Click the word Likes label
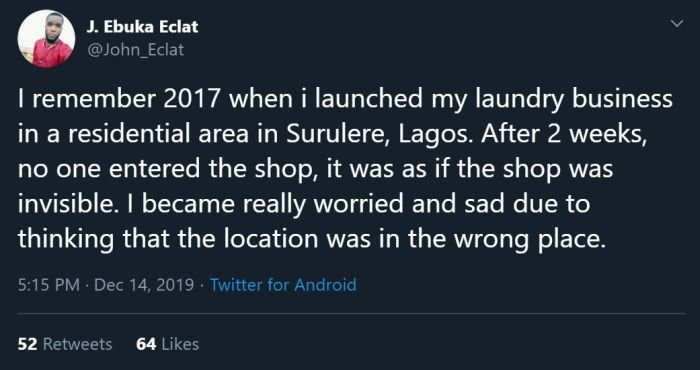Viewport: 700px width, 370px height. tap(180, 344)
